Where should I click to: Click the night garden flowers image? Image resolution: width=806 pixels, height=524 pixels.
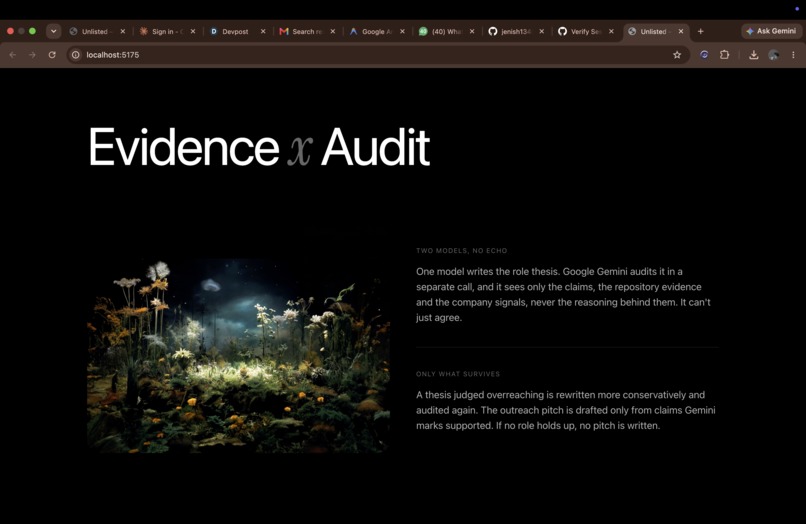coord(239,356)
